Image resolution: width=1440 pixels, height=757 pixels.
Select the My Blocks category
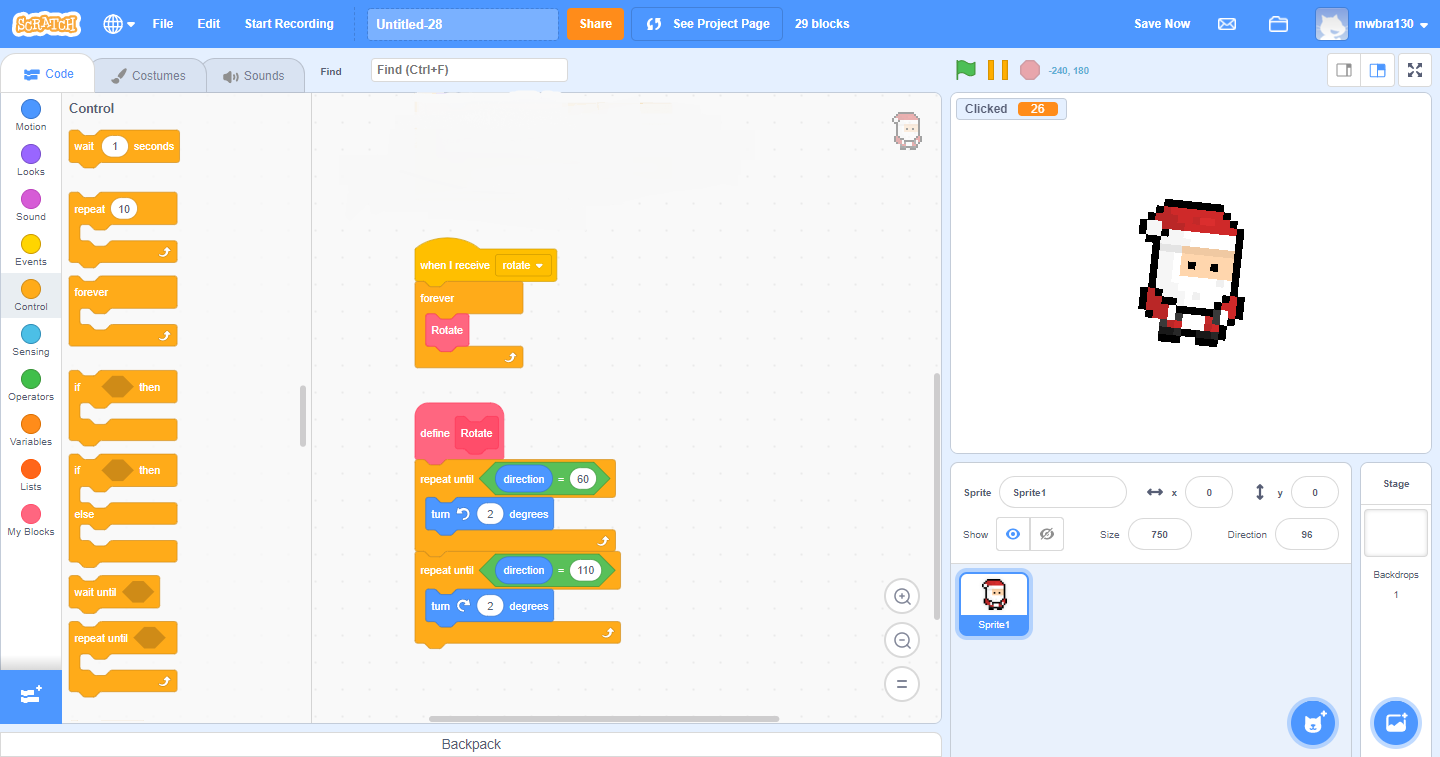point(31,520)
